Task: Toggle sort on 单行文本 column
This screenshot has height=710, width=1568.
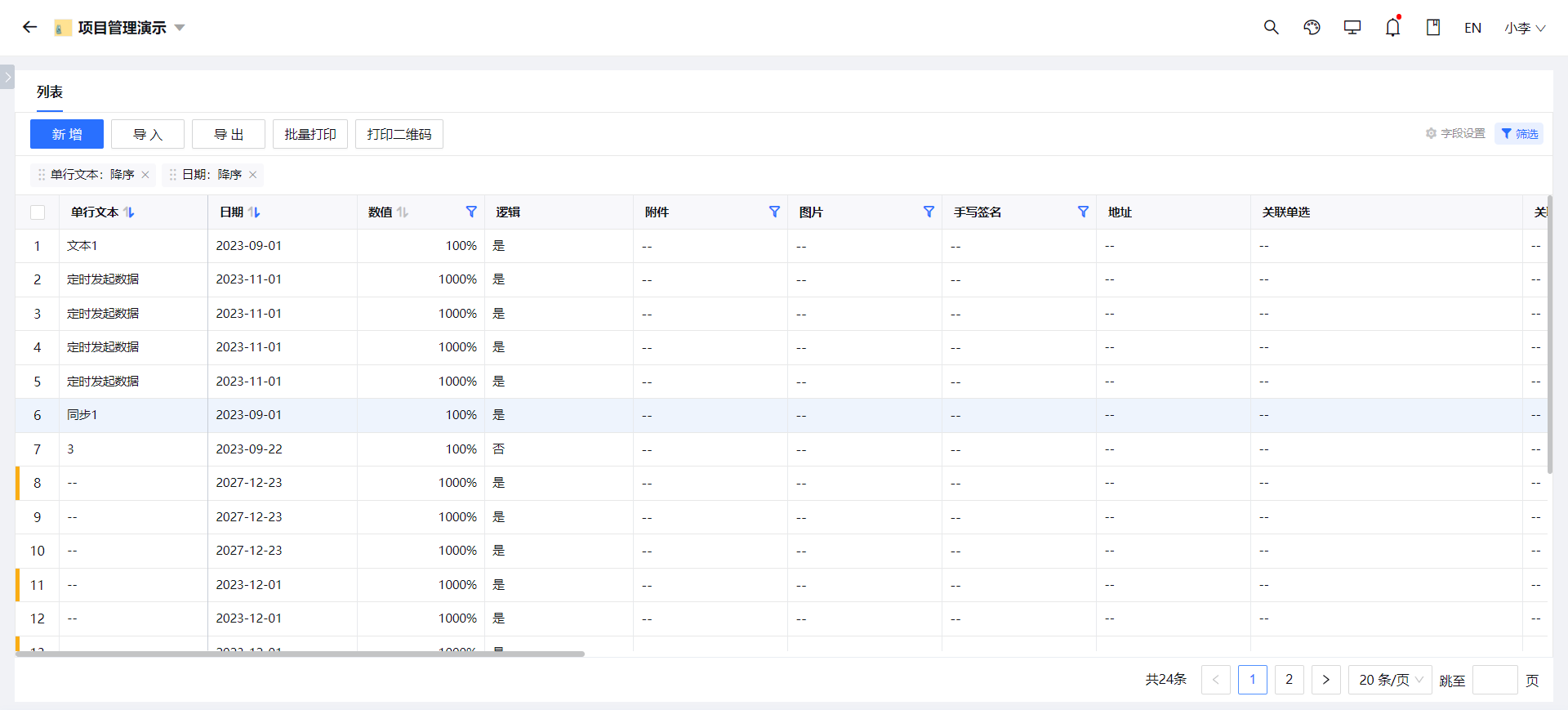Action: coord(129,212)
